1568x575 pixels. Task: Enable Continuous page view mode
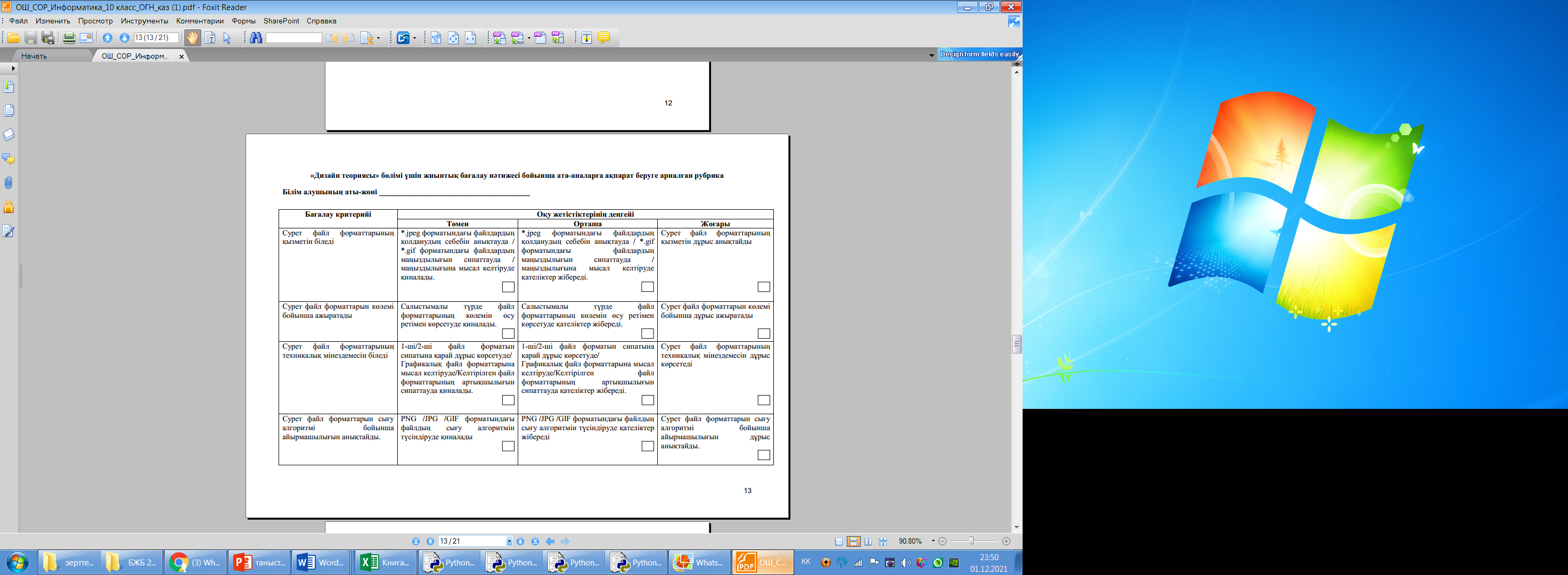853,541
